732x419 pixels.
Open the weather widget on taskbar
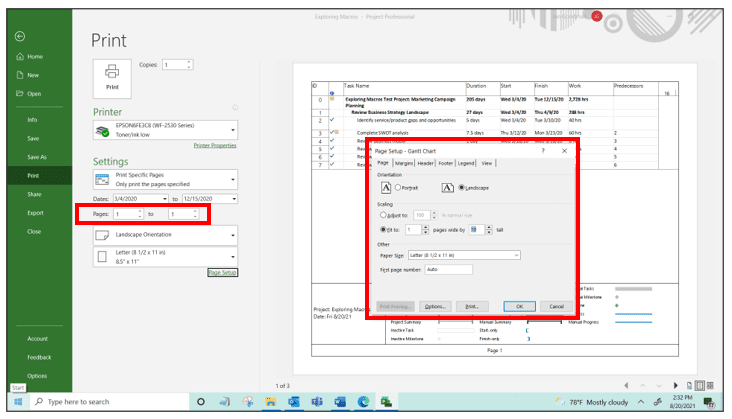coord(591,402)
